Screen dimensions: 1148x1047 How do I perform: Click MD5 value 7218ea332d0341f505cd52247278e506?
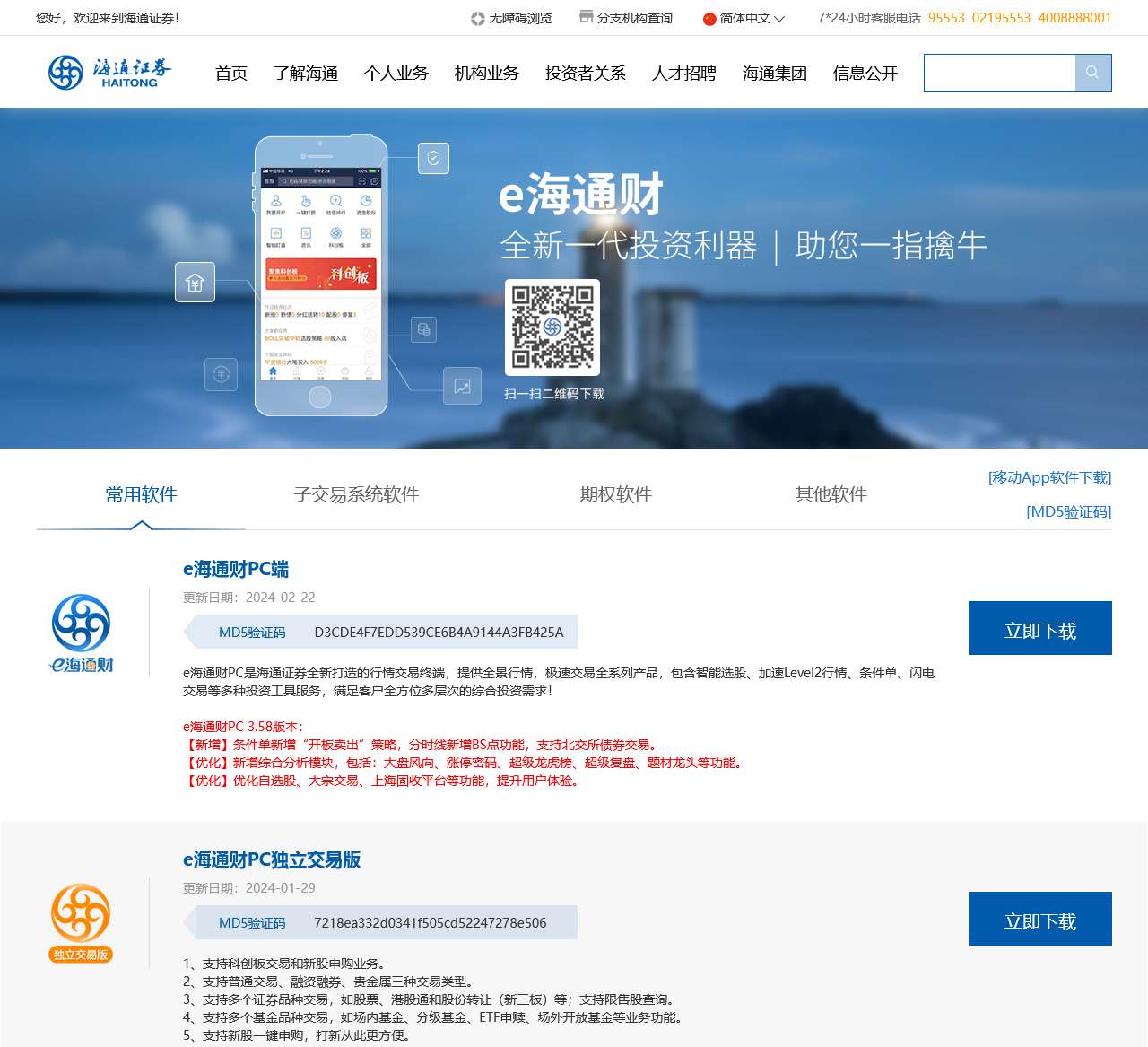(430, 923)
